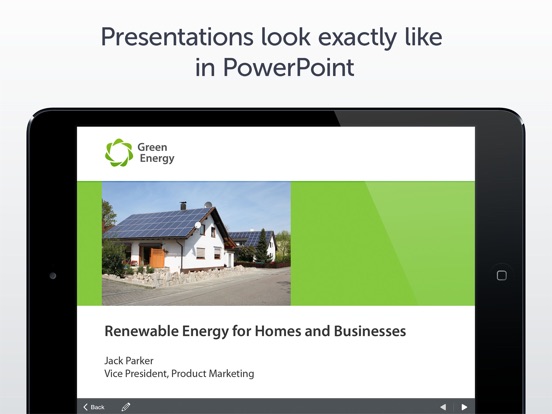Tap the Back button in the viewer toolbar
The width and height of the screenshot is (552, 414).
pos(94,407)
